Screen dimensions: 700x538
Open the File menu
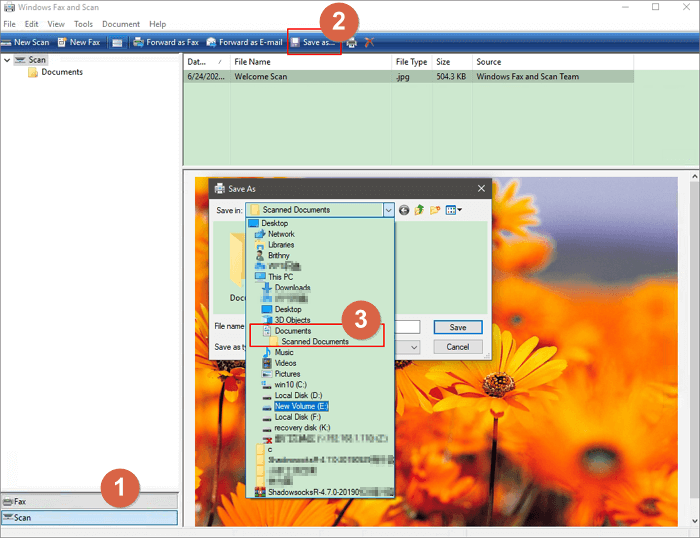click(x=9, y=24)
